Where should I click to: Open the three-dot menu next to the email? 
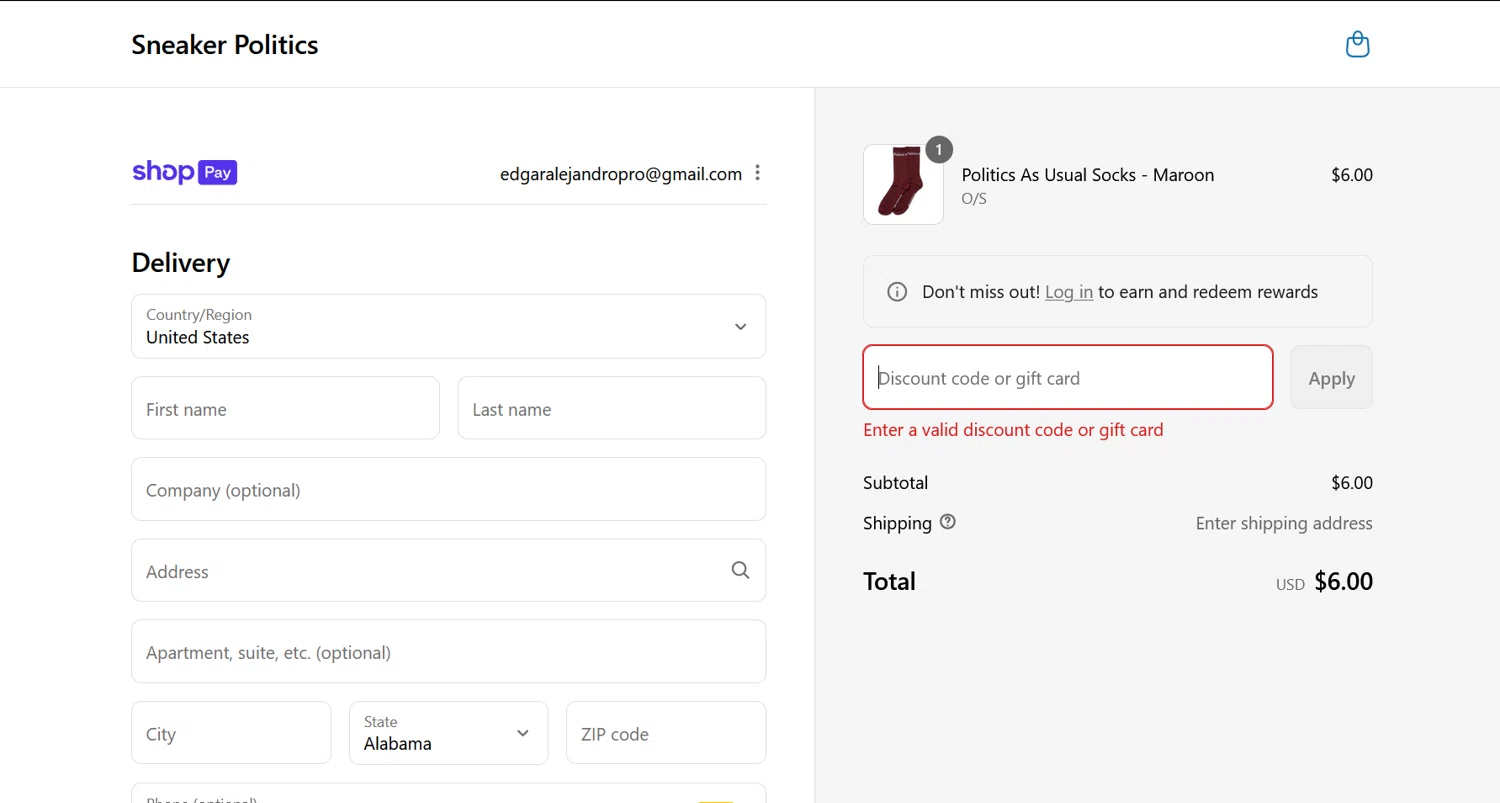[x=757, y=173]
